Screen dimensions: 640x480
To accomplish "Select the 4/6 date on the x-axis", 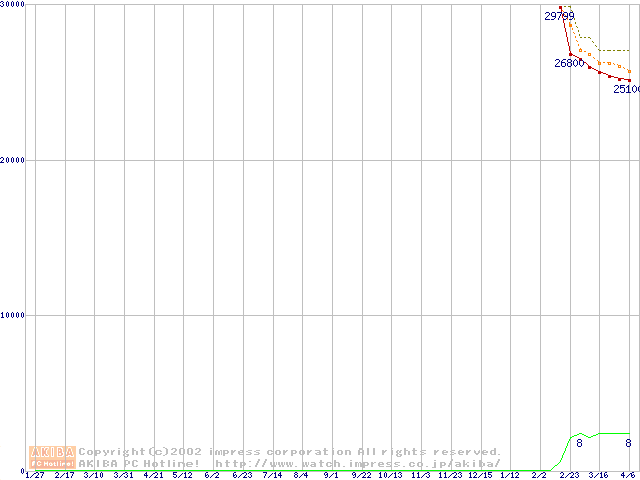I will [628, 475].
